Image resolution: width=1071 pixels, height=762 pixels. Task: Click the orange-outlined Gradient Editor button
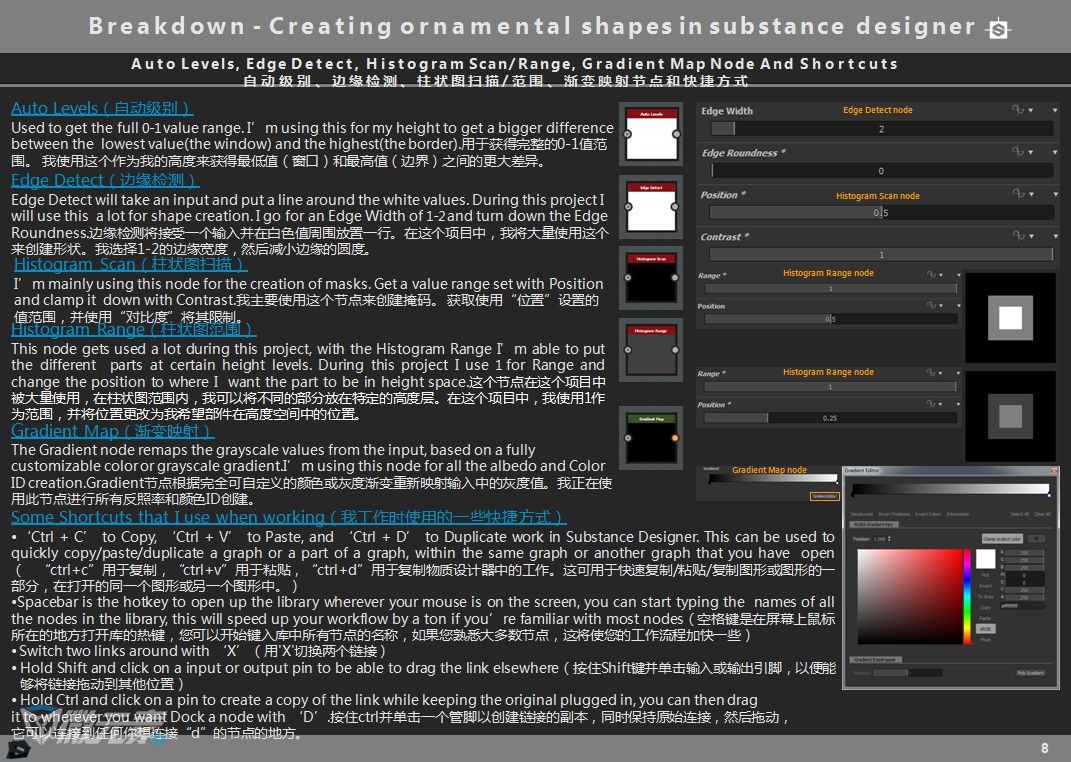tap(824, 496)
